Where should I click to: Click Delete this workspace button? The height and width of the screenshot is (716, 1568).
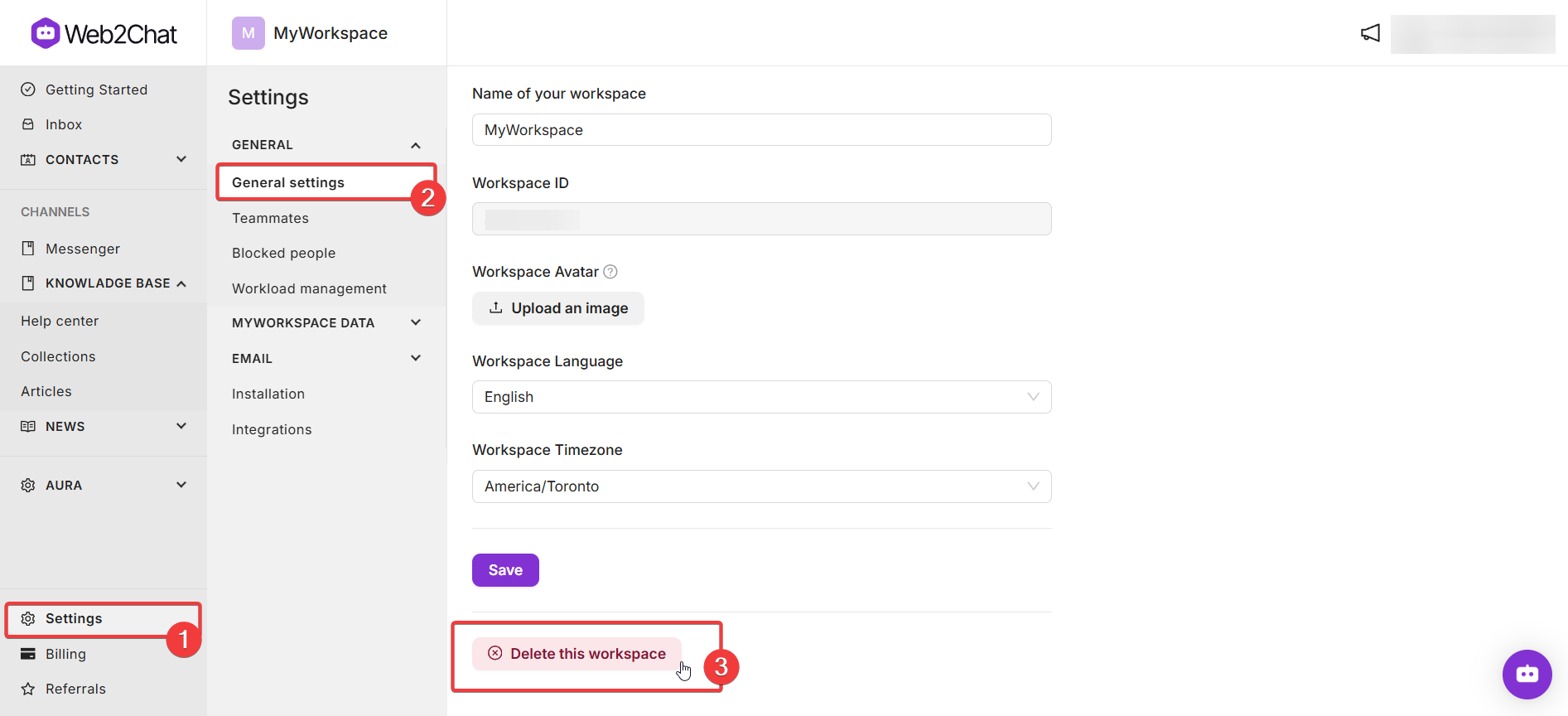tap(577, 654)
